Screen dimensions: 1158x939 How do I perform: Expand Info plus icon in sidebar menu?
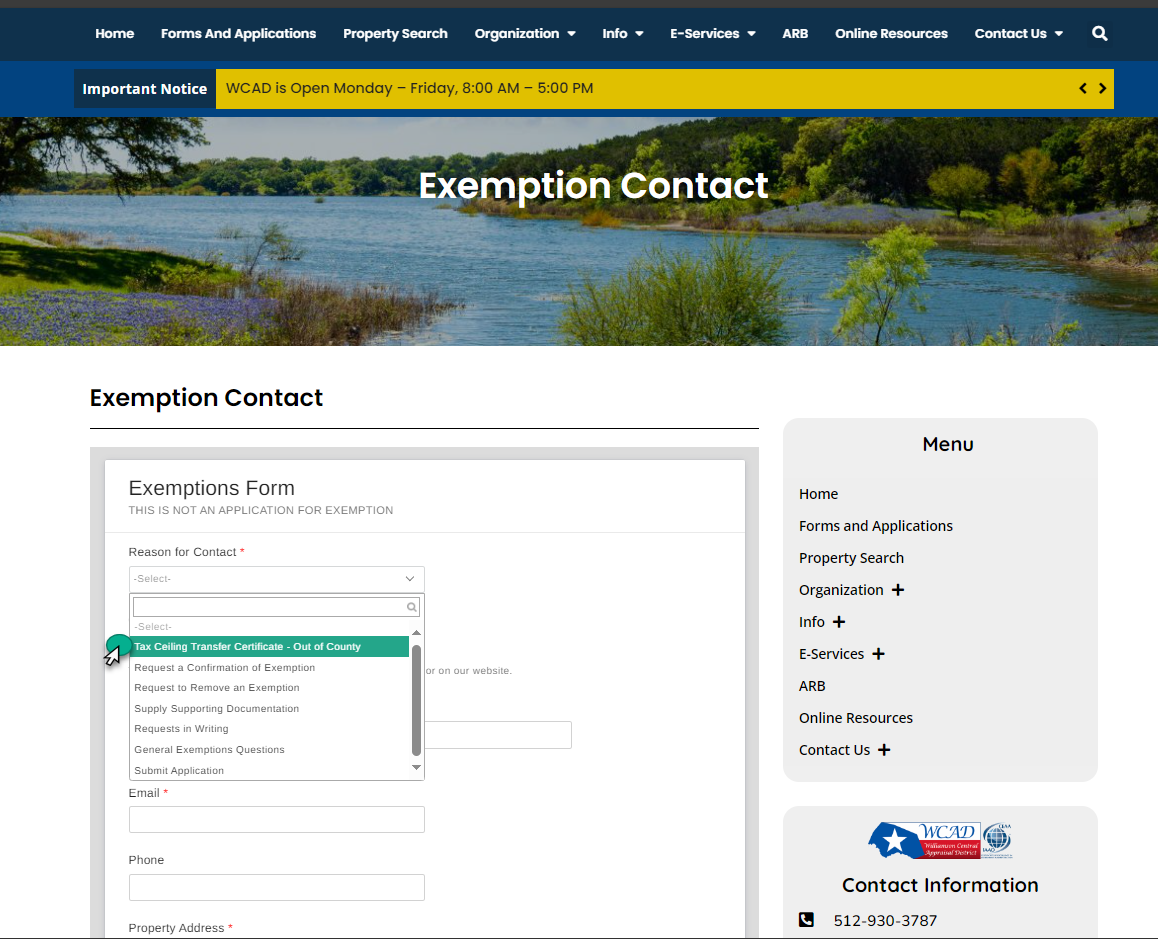coord(838,622)
